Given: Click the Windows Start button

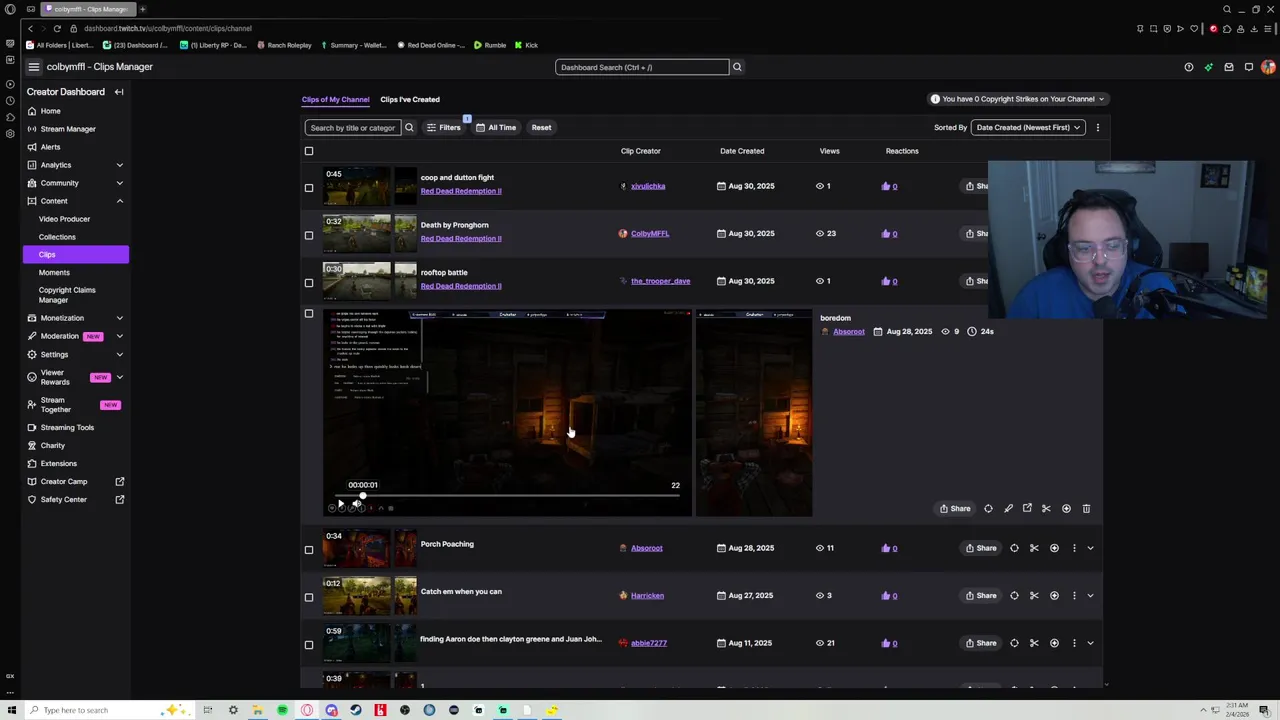Looking at the screenshot, I should pos(11,710).
